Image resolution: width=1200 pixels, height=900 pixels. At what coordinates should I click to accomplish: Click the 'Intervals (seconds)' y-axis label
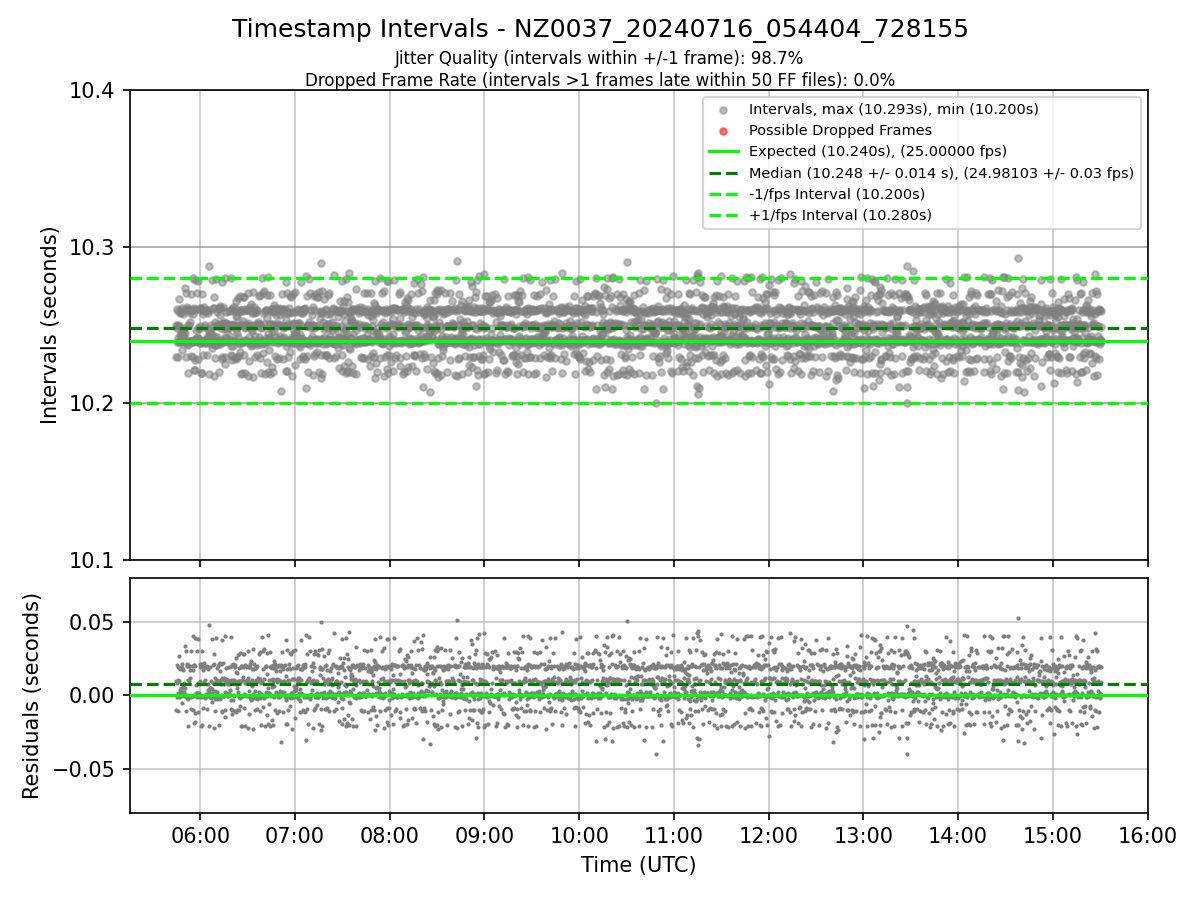(50, 325)
